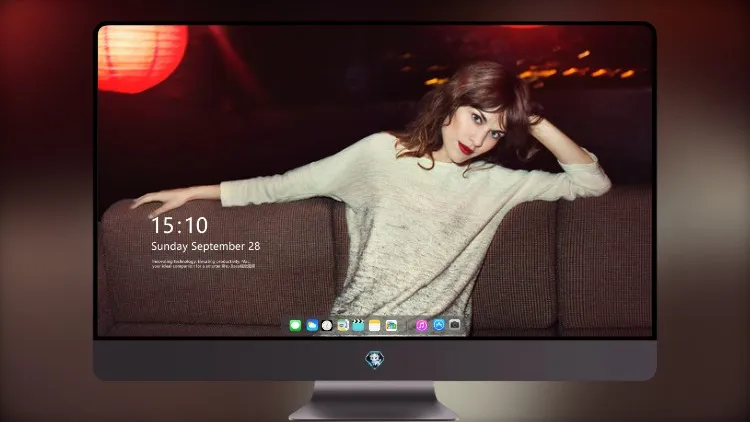The width and height of the screenshot is (750, 422).
Task: Click the diamond logo on monitor chin
Action: pyautogui.click(x=375, y=359)
